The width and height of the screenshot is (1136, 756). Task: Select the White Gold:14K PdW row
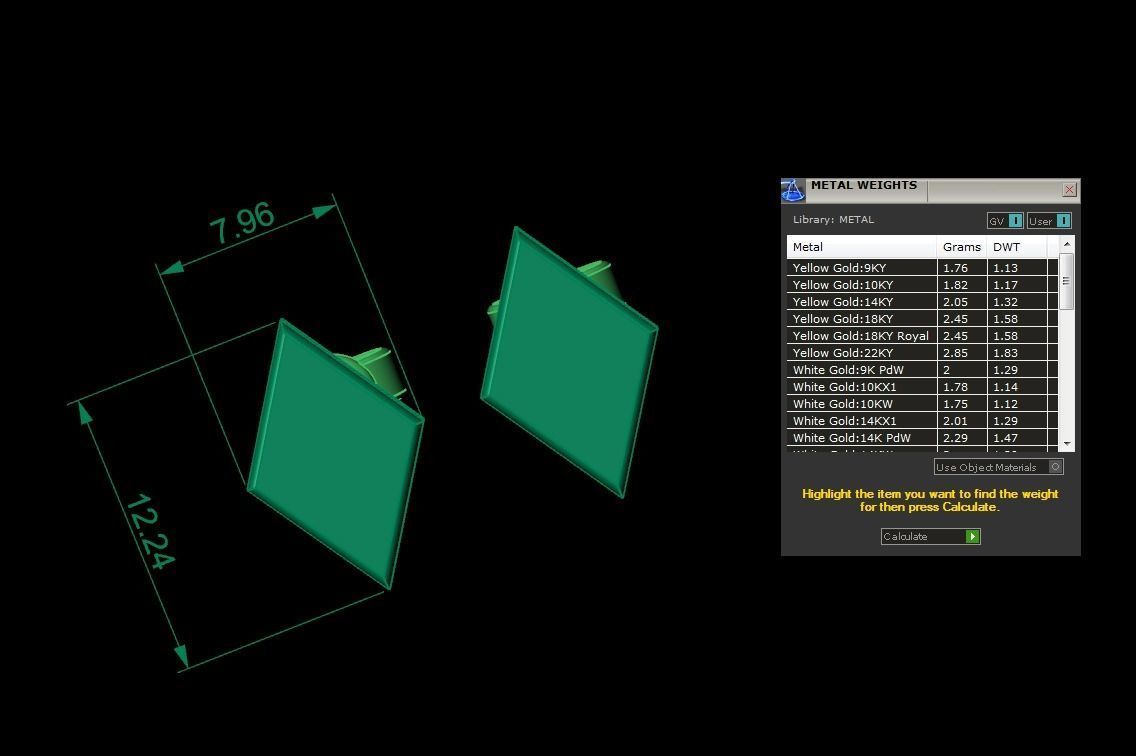click(x=922, y=438)
